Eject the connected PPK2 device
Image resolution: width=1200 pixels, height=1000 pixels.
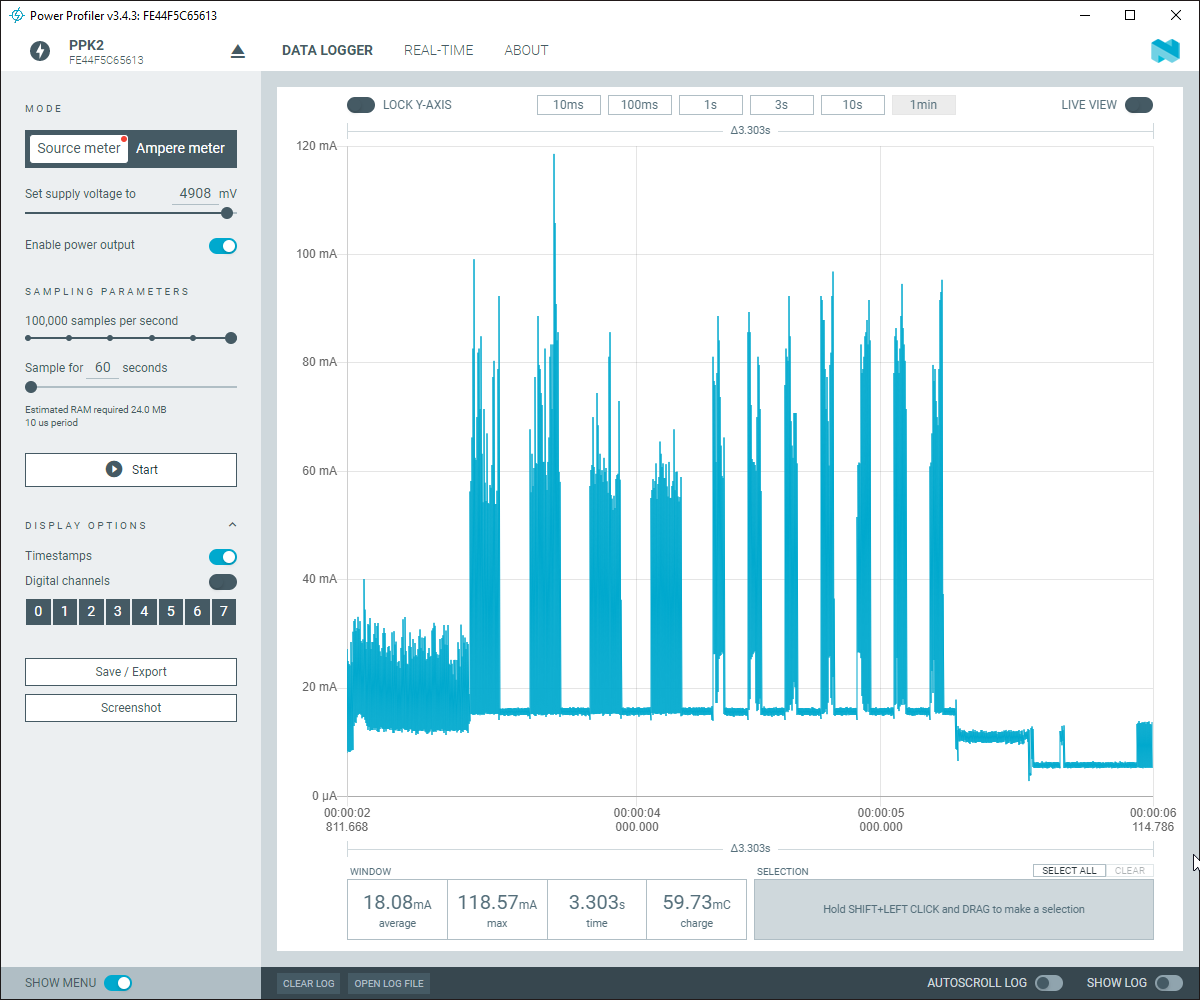click(237, 49)
